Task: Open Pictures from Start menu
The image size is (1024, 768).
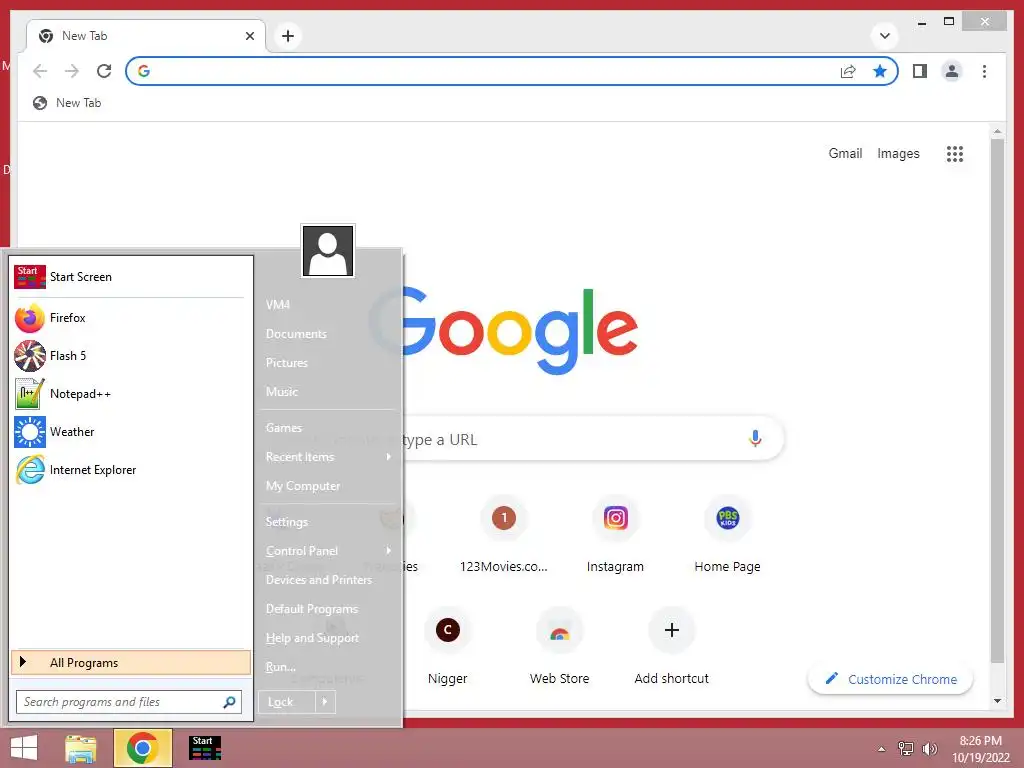Action: pyautogui.click(x=287, y=362)
